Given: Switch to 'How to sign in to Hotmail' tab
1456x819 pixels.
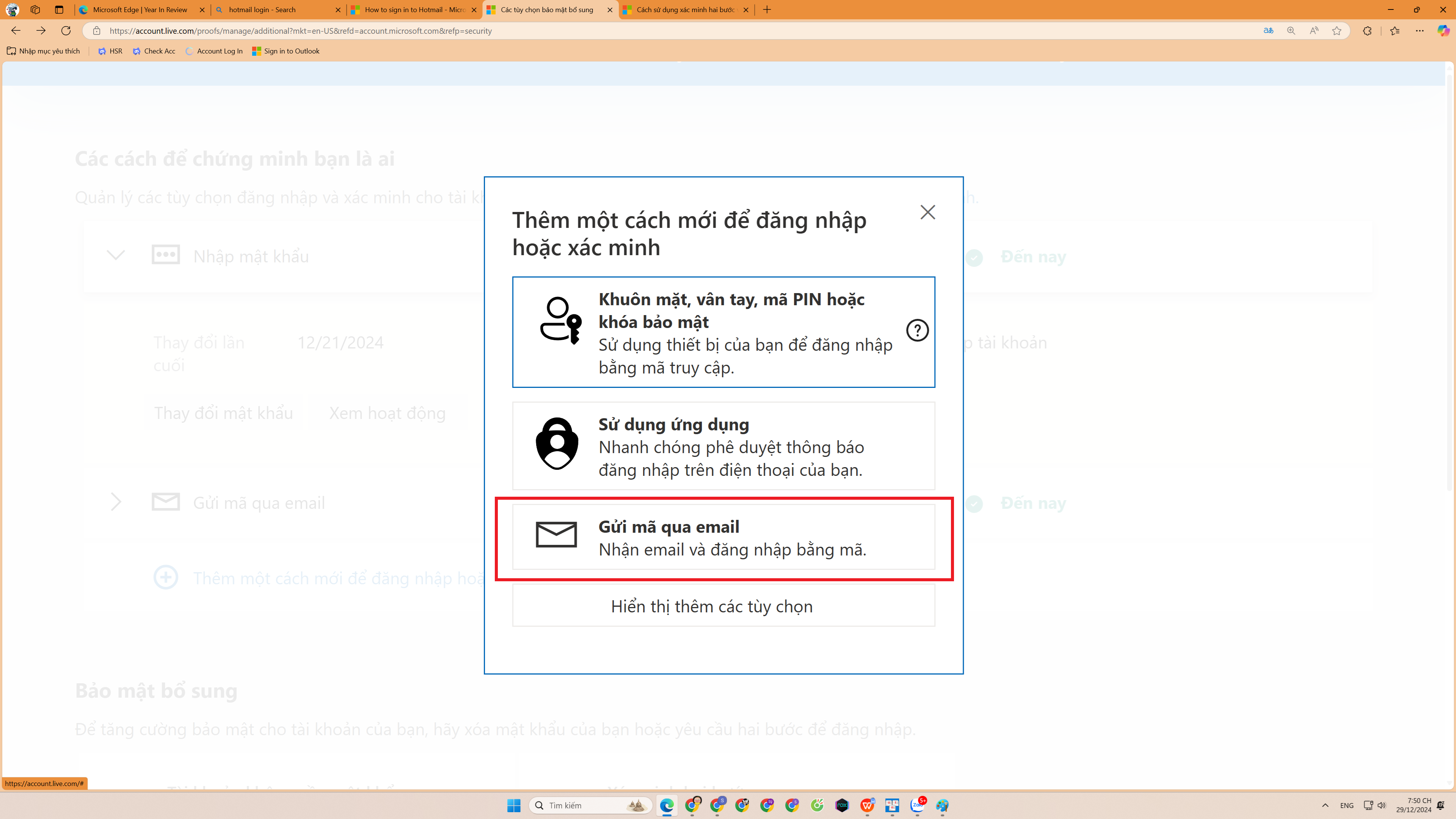Looking at the screenshot, I should [x=414, y=9].
